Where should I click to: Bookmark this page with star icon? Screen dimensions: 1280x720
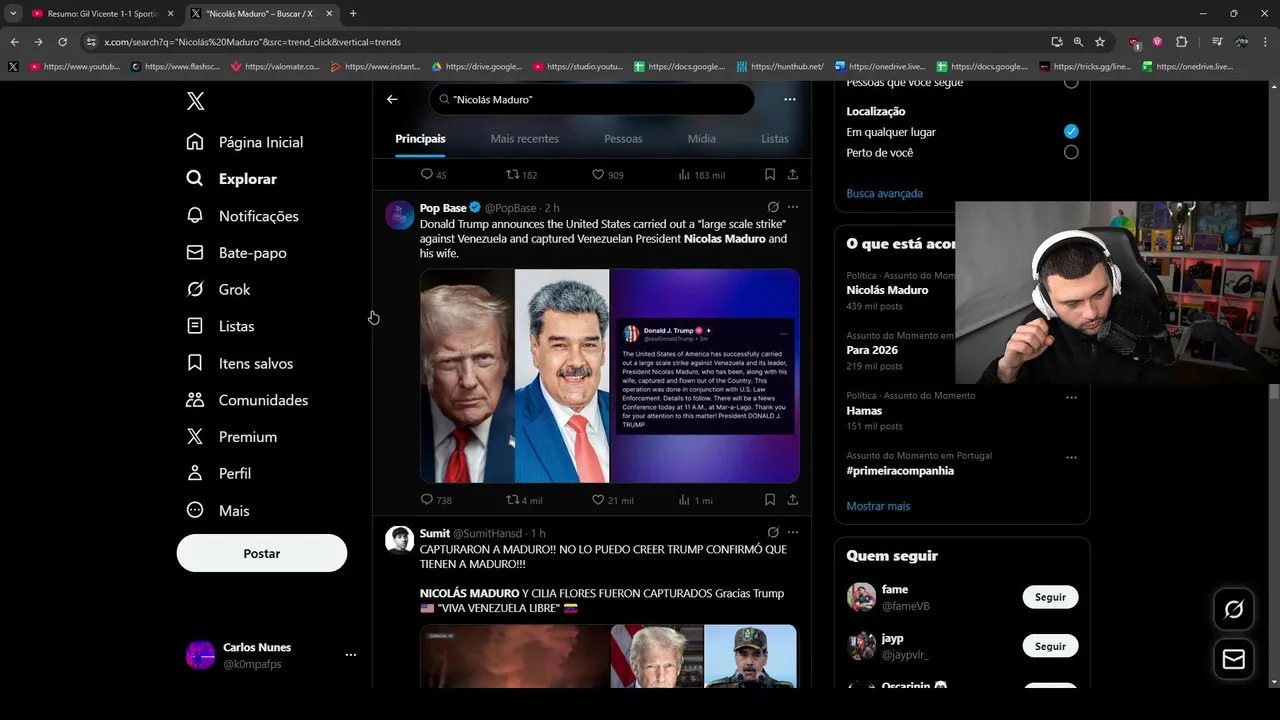(1100, 42)
